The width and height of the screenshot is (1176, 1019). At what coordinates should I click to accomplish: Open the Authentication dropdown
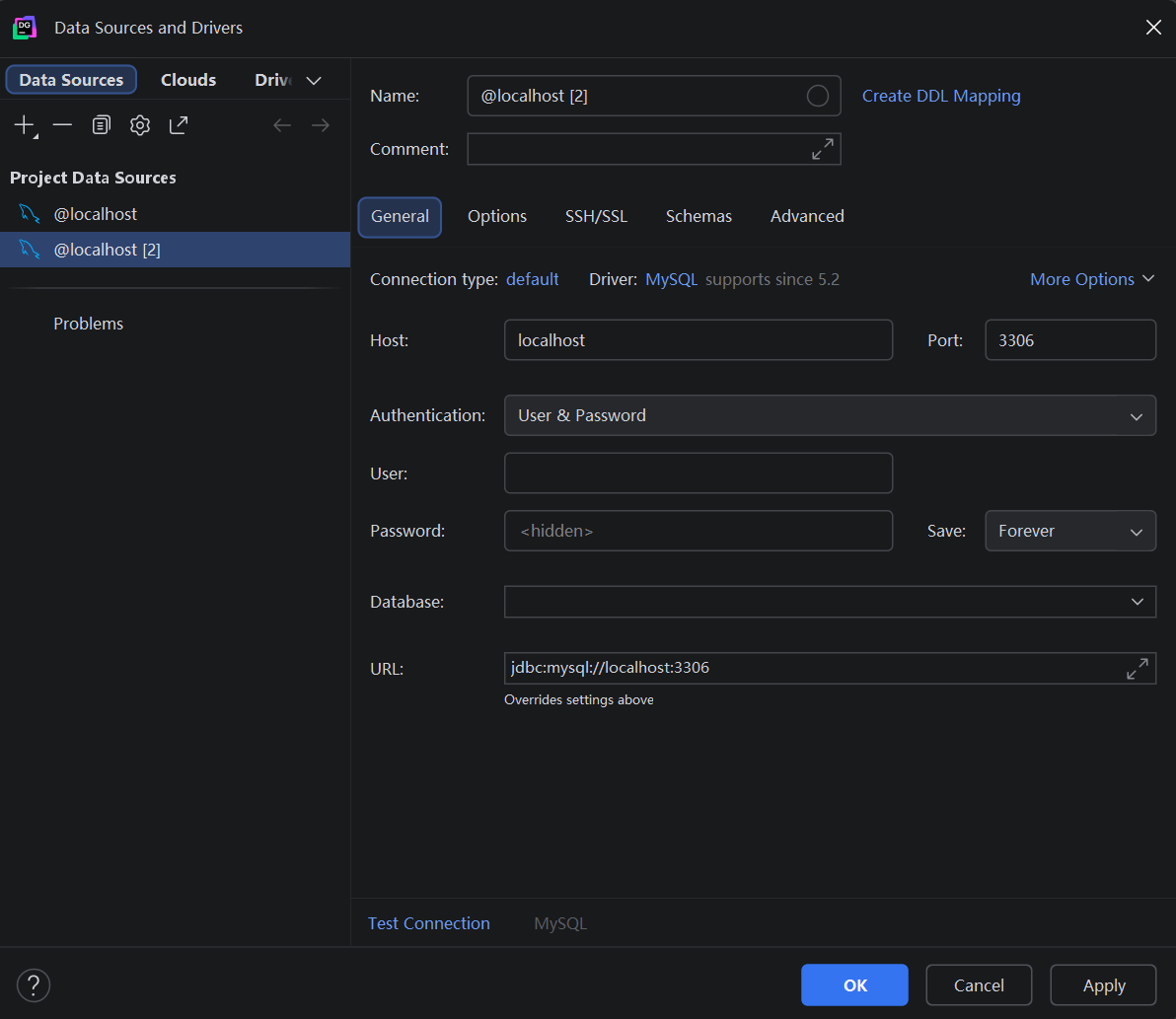tap(830, 415)
